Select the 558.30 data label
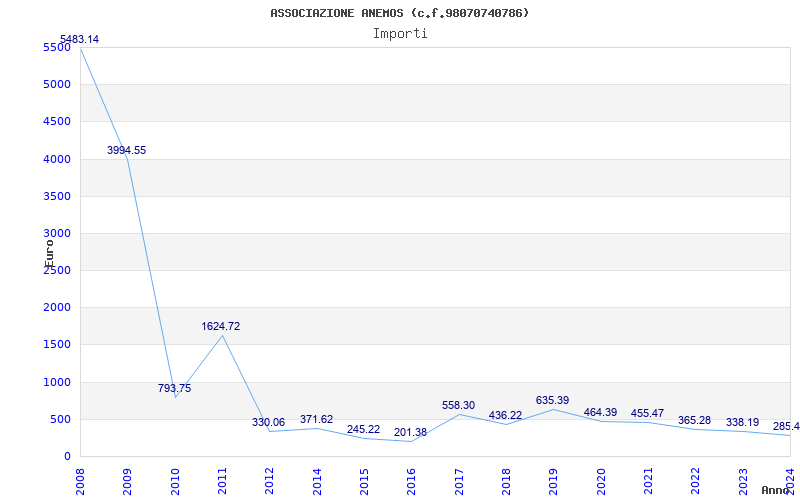 click(x=458, y=406)
